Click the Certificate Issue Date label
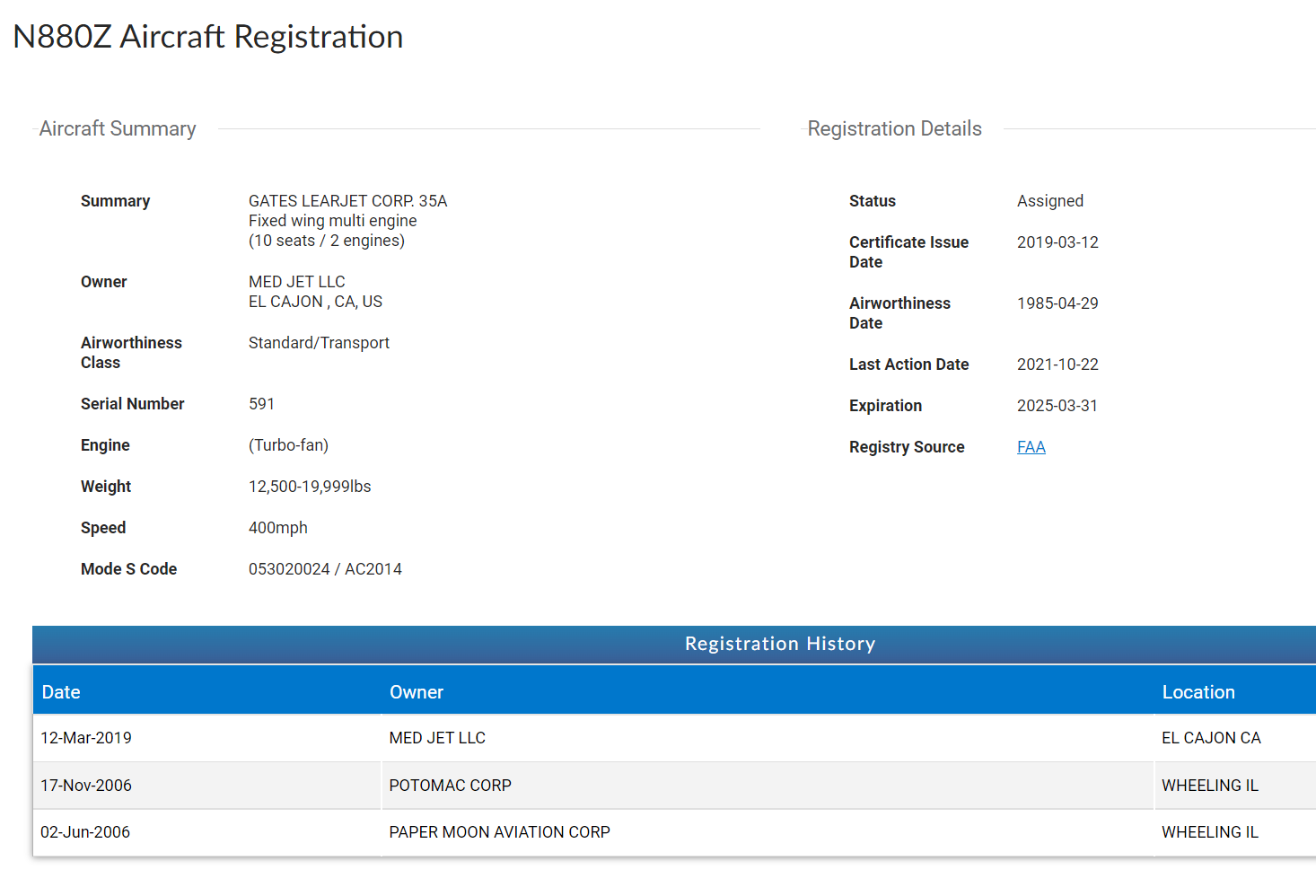Screen dimensions: 1316x896 click(908, 252)
